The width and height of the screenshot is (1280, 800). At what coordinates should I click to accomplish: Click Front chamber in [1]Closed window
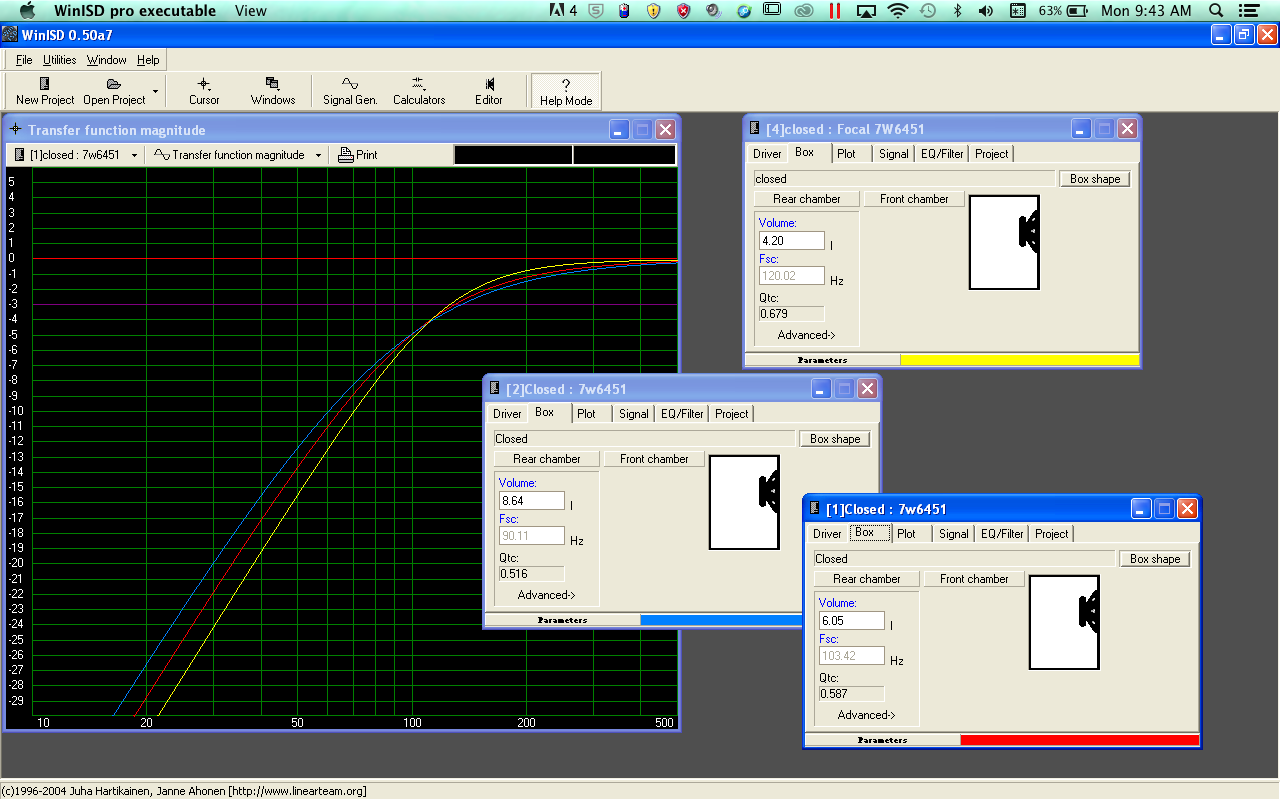(974, 579)
